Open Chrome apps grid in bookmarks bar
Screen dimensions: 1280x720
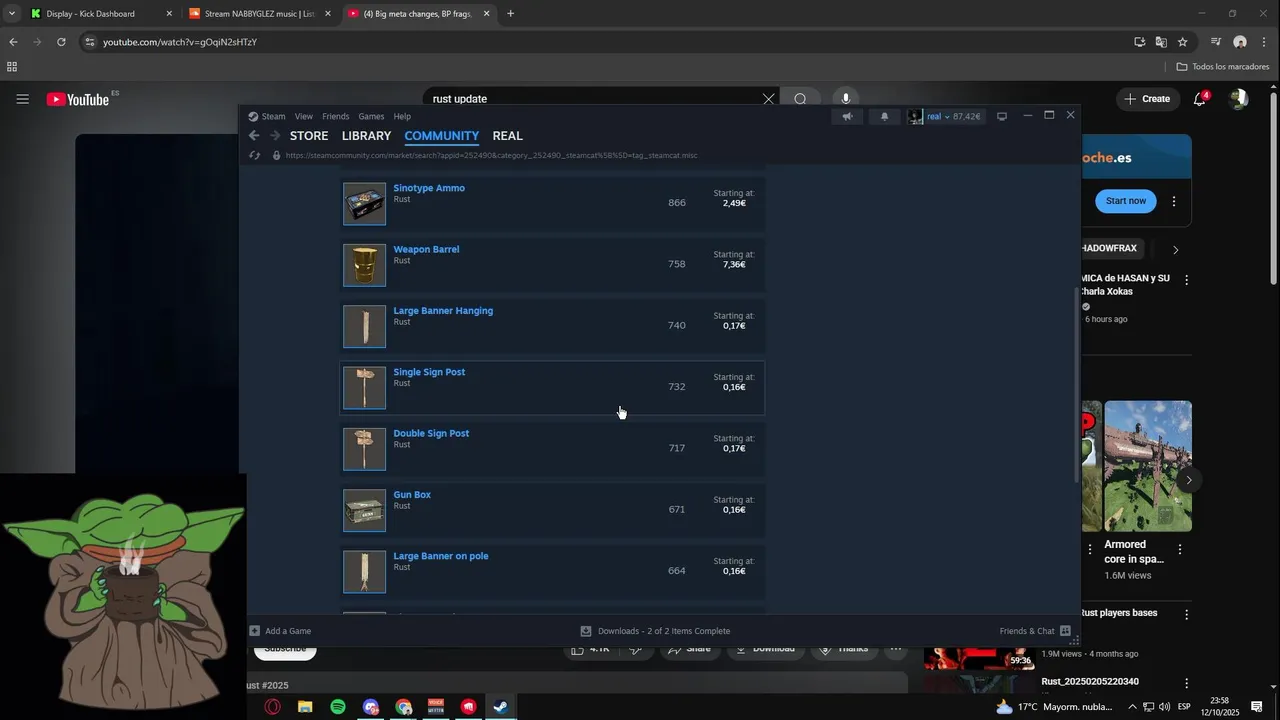tap(12, 67)
